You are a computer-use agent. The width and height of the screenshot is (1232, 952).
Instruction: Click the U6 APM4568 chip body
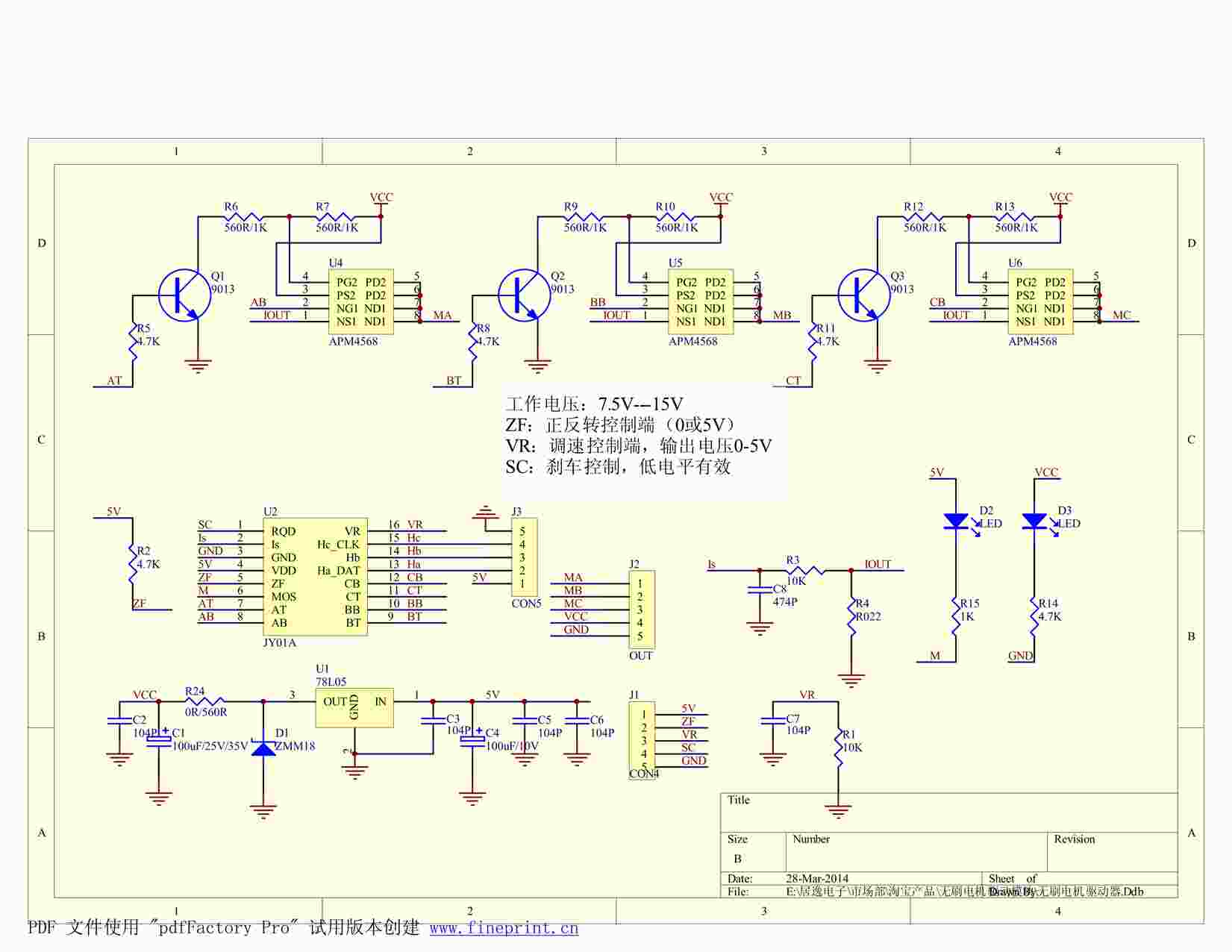(x=1040, y=301)
